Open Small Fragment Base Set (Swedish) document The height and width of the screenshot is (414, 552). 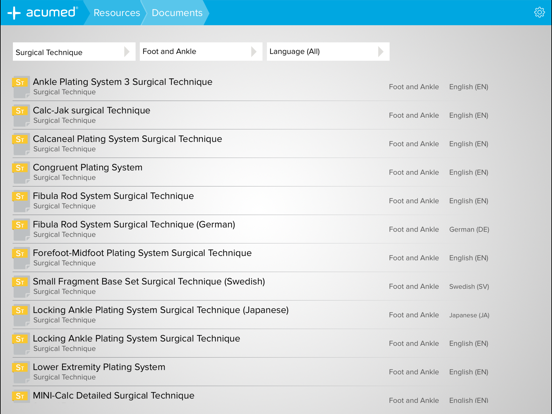(149, 281)
